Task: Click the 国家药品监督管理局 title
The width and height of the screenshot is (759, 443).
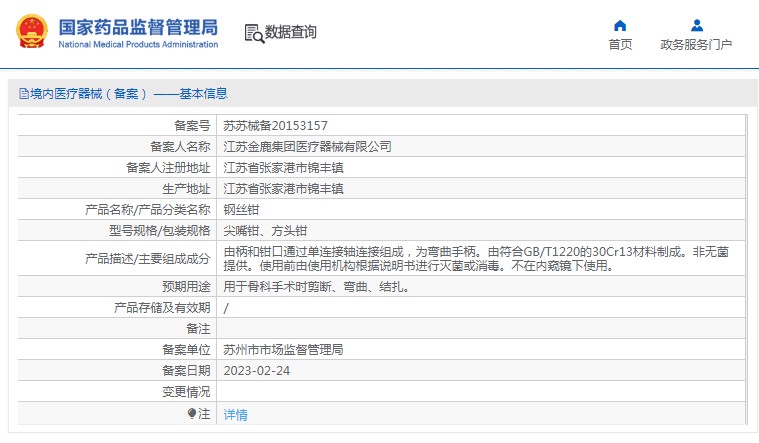Action: point(138,27)
